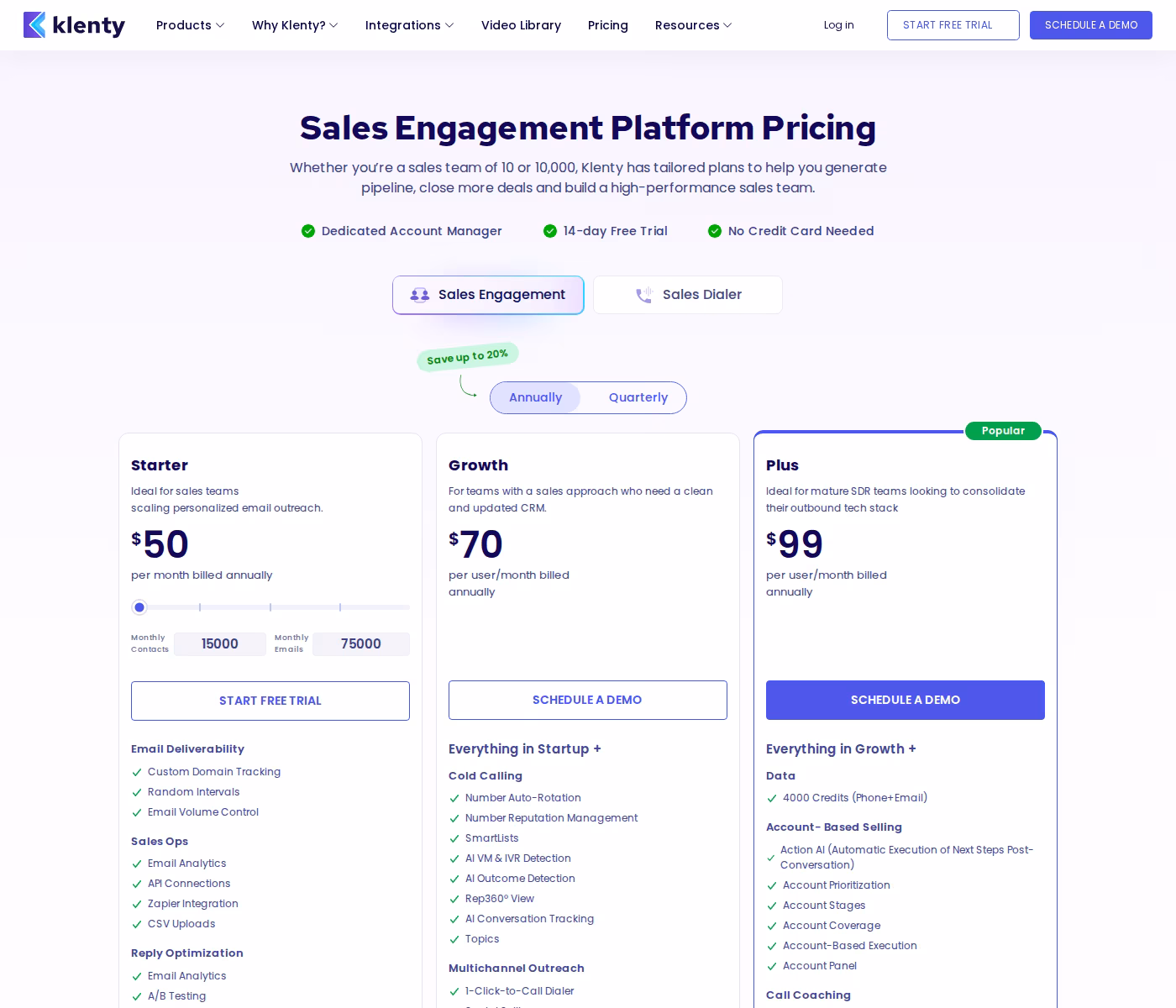Schedule a demo for Plus plan
This screenshot has width=1176, height=1008.
click(906, 700)
